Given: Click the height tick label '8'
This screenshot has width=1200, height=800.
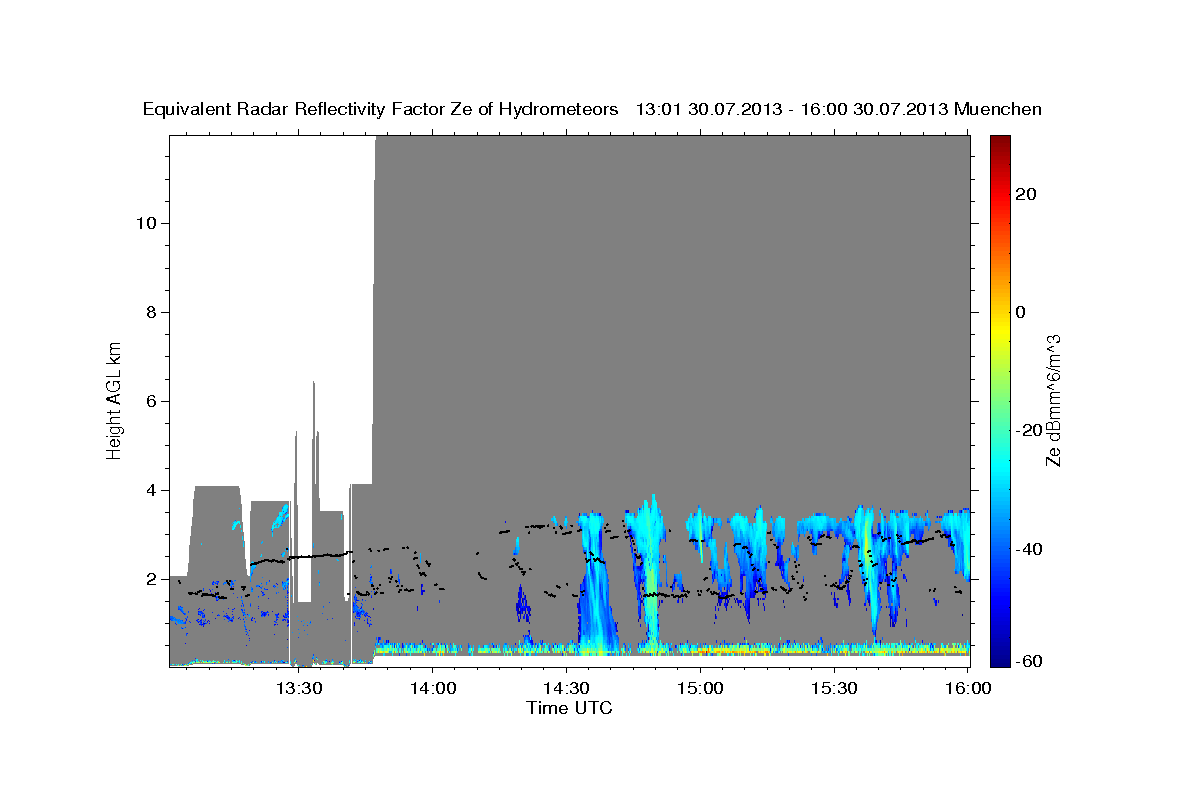Looking at the screenshot, I should (151, 312).
